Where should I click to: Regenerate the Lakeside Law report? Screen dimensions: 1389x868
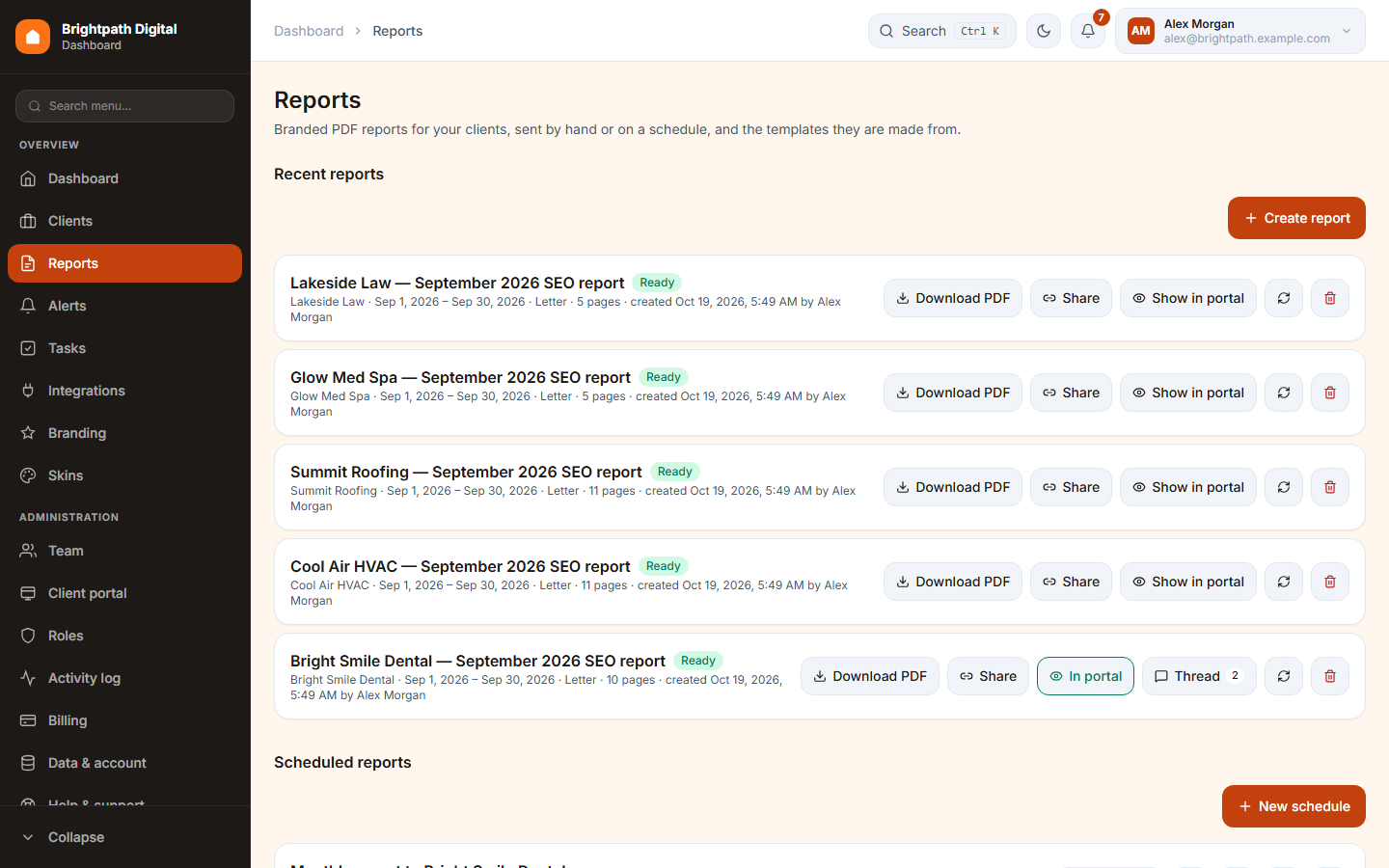tap(1284, 298)
